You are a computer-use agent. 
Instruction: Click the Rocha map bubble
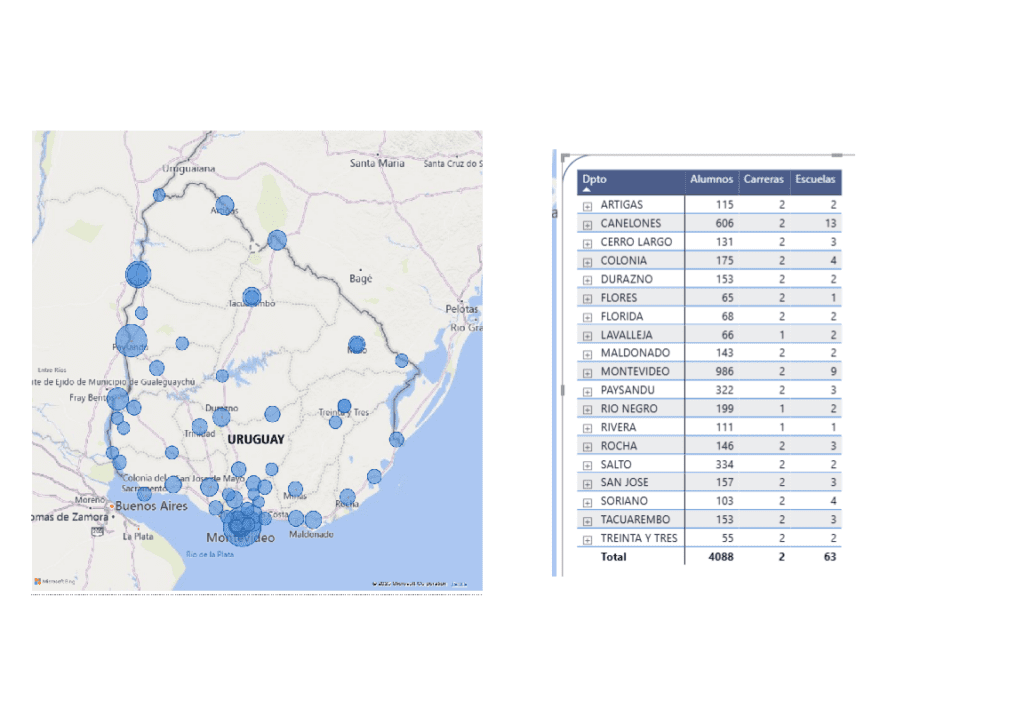click(x=347, y=497)
